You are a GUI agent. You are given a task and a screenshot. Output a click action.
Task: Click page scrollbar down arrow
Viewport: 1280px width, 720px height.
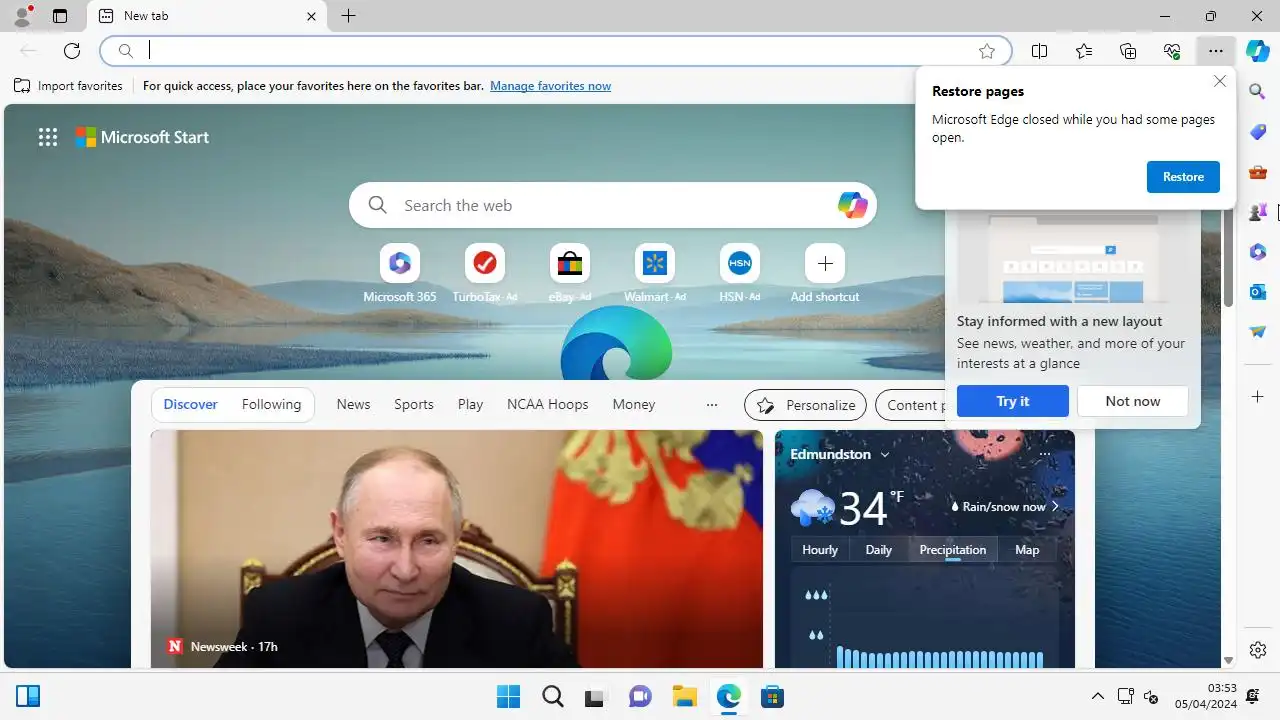[x=1228, y=661]
